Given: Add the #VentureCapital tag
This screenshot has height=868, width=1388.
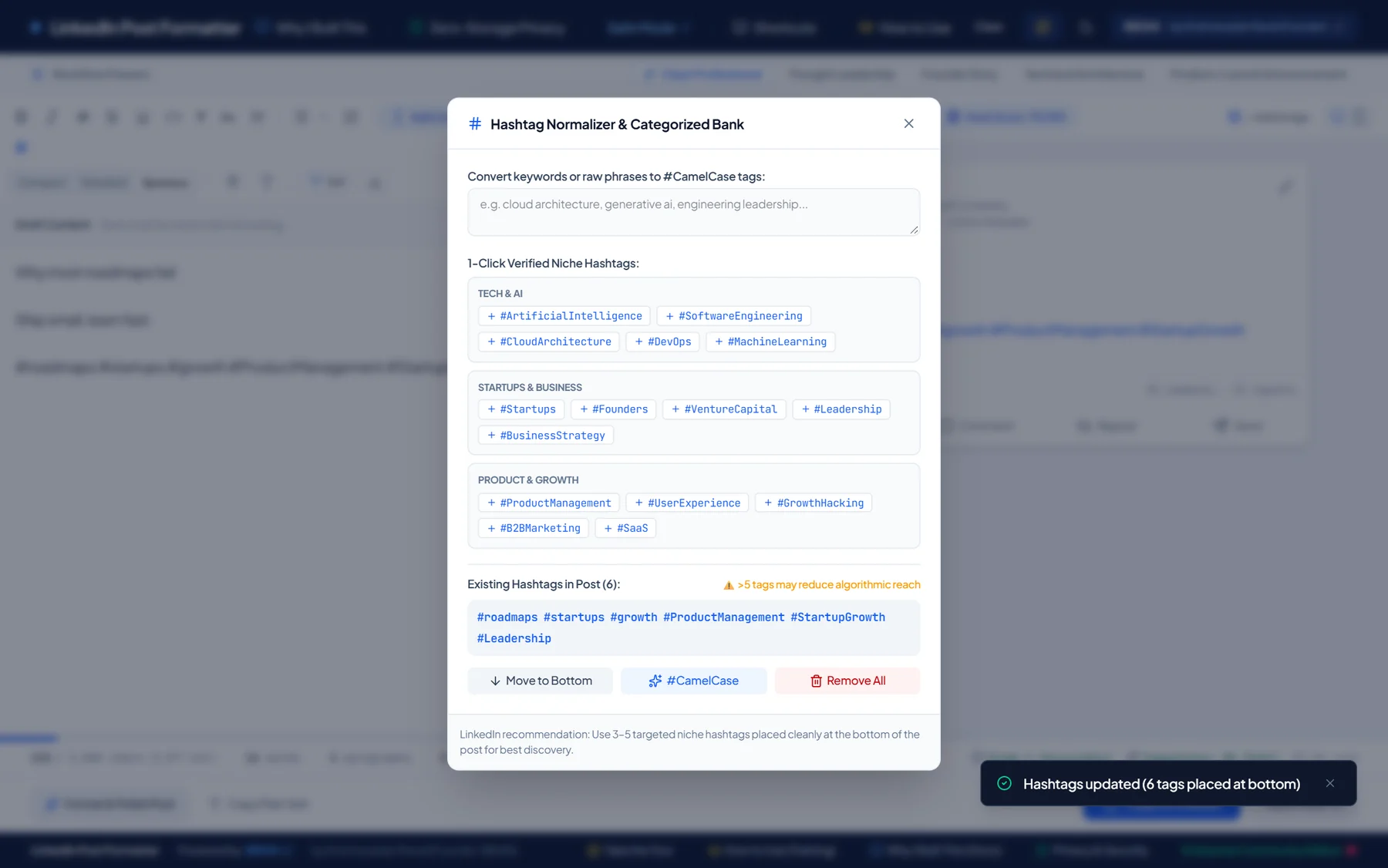Looking at the screenshot, I should tap(724, 409).
